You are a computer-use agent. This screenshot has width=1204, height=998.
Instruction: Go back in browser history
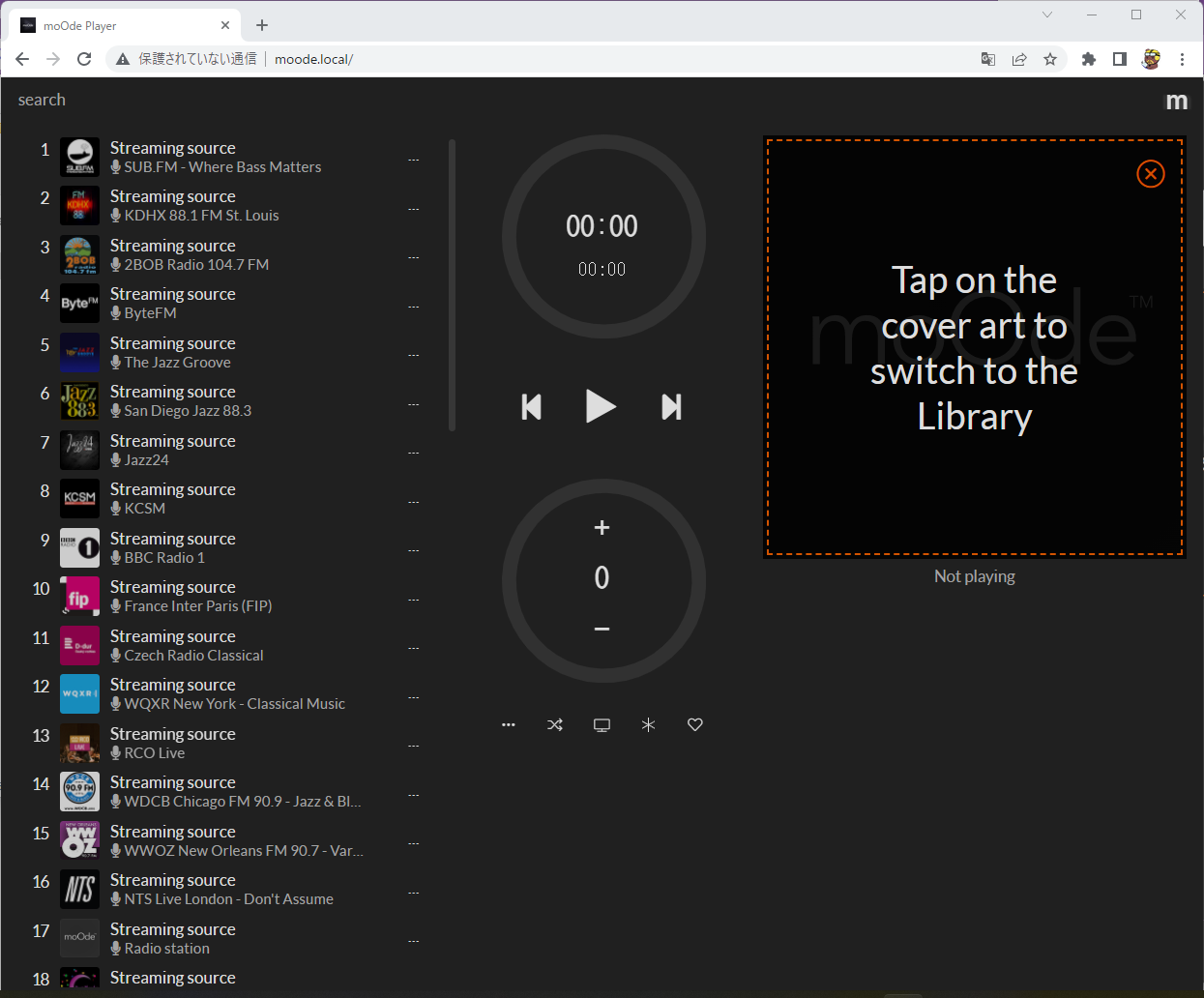point(22,59)
